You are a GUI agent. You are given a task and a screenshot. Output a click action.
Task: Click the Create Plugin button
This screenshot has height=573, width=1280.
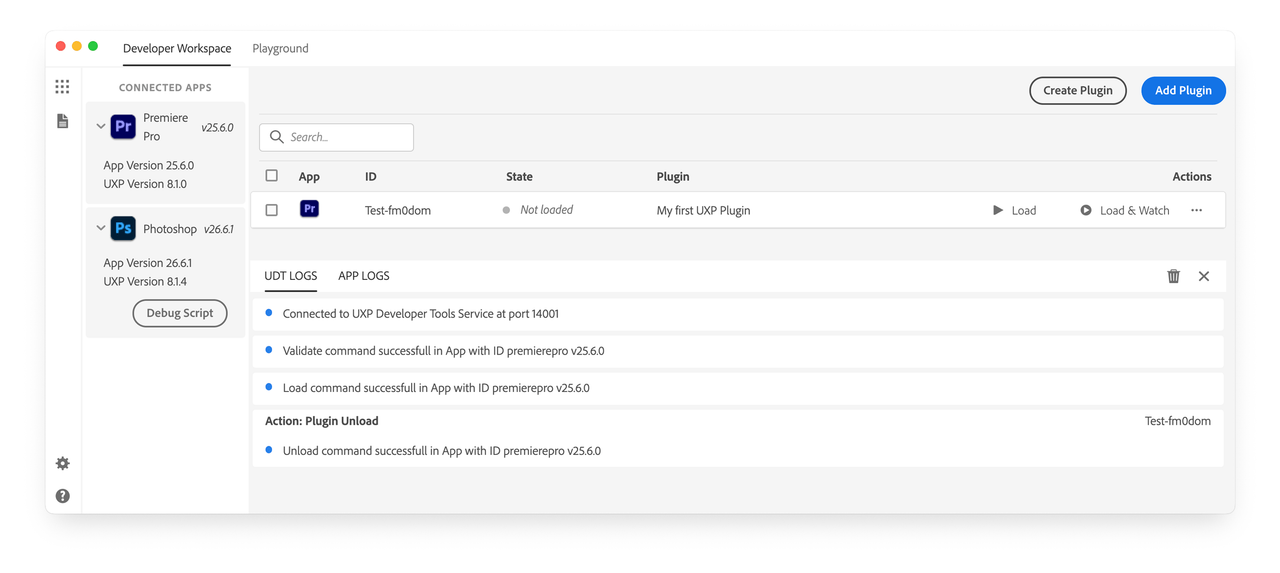click(x=1077, y=90)
